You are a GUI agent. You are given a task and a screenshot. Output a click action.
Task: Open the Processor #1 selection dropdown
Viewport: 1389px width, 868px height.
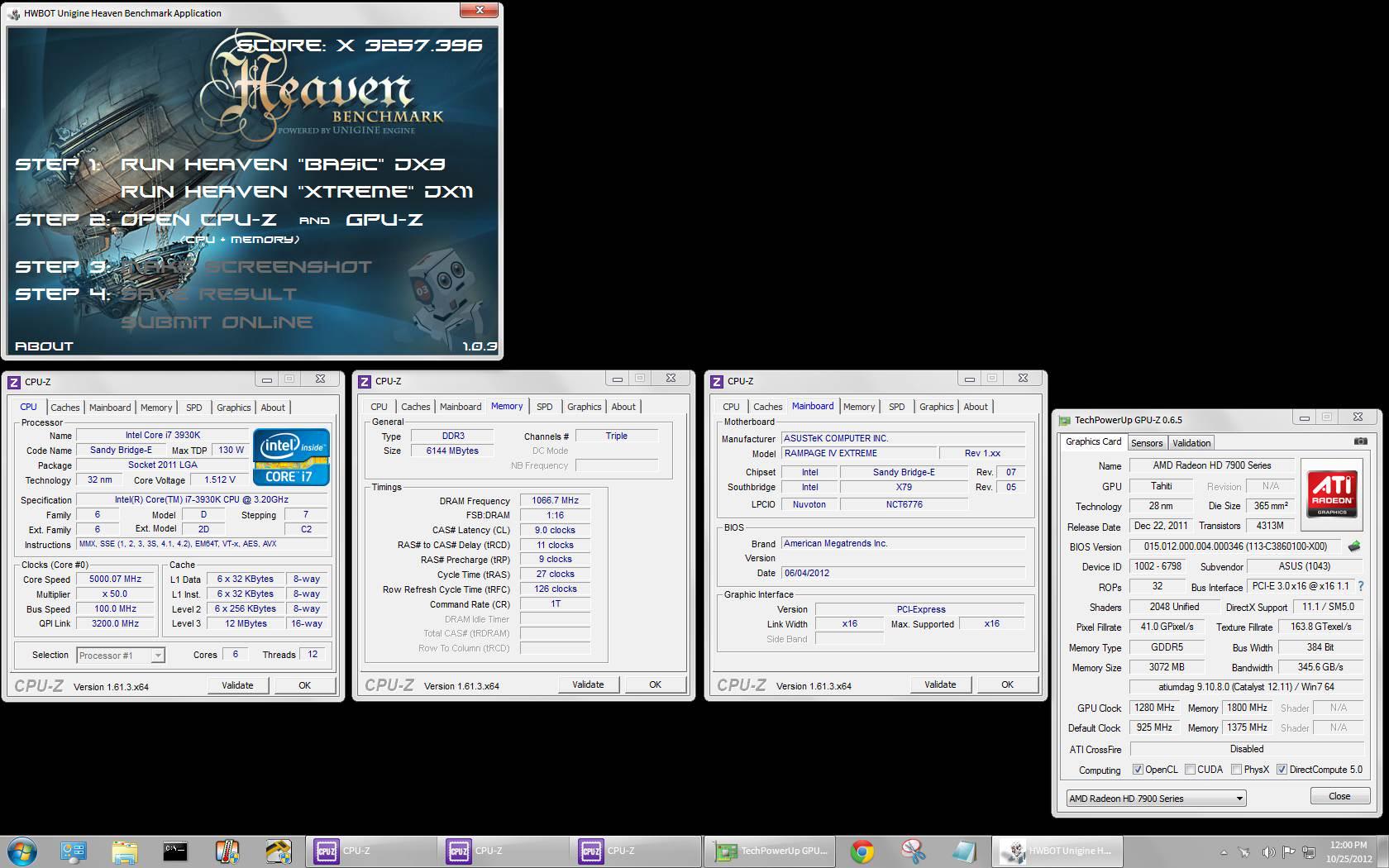[x=121, y=656]
